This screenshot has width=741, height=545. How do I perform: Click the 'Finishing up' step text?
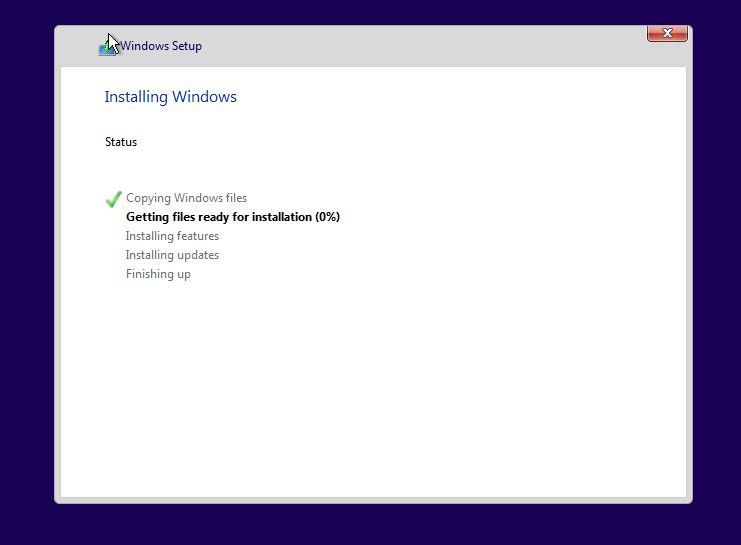[158, 274]
